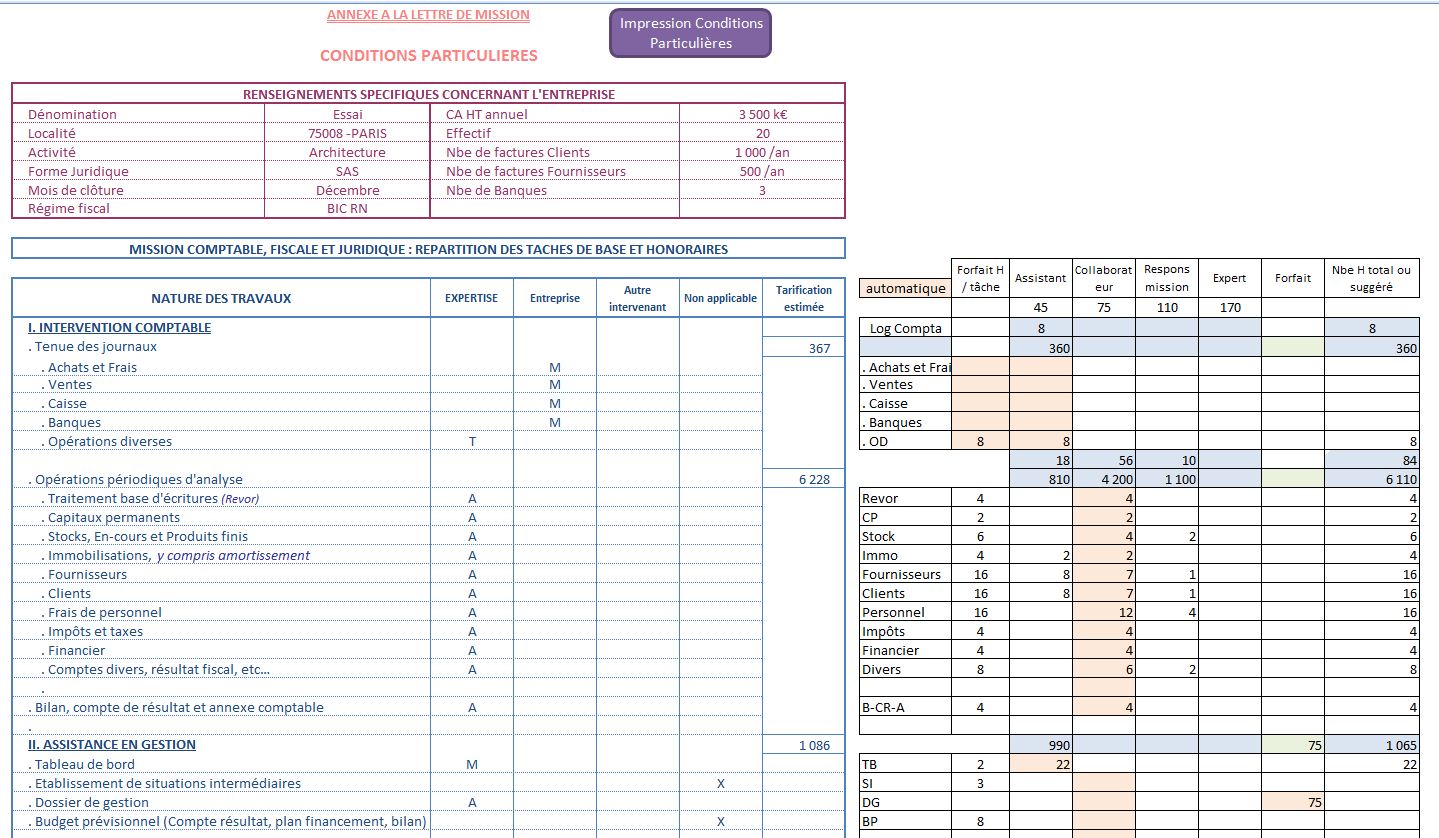
Task: Select the 'Capitaux permanents' row label
Action: [x=111, y=517]
